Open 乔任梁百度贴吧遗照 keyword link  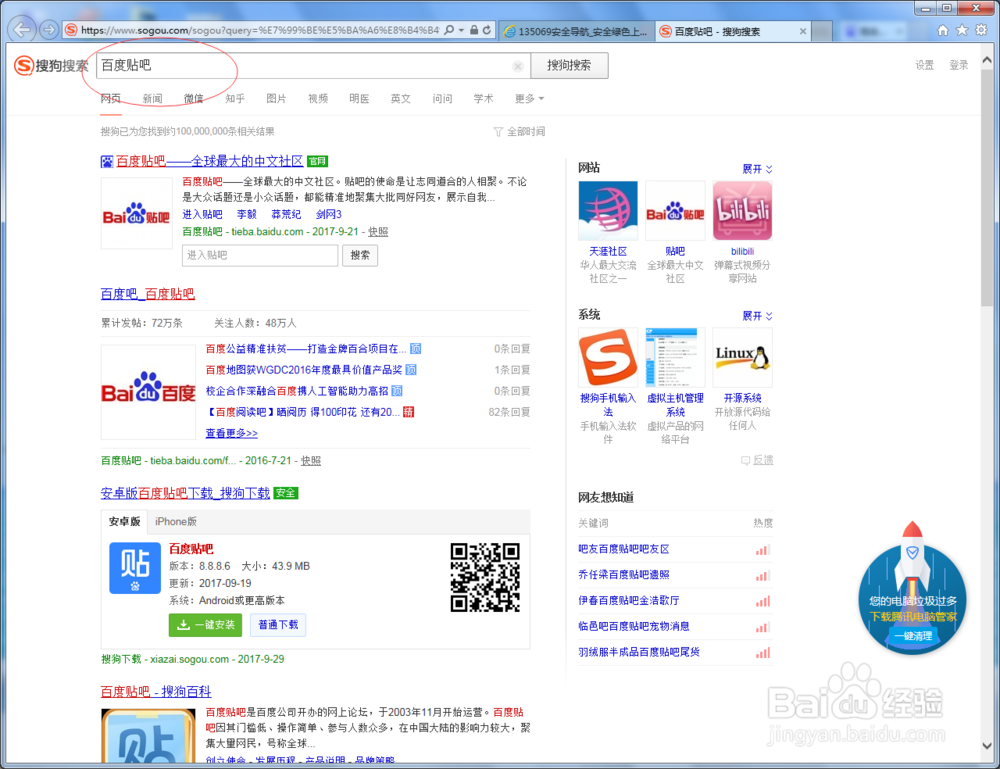tap(624, 575)
